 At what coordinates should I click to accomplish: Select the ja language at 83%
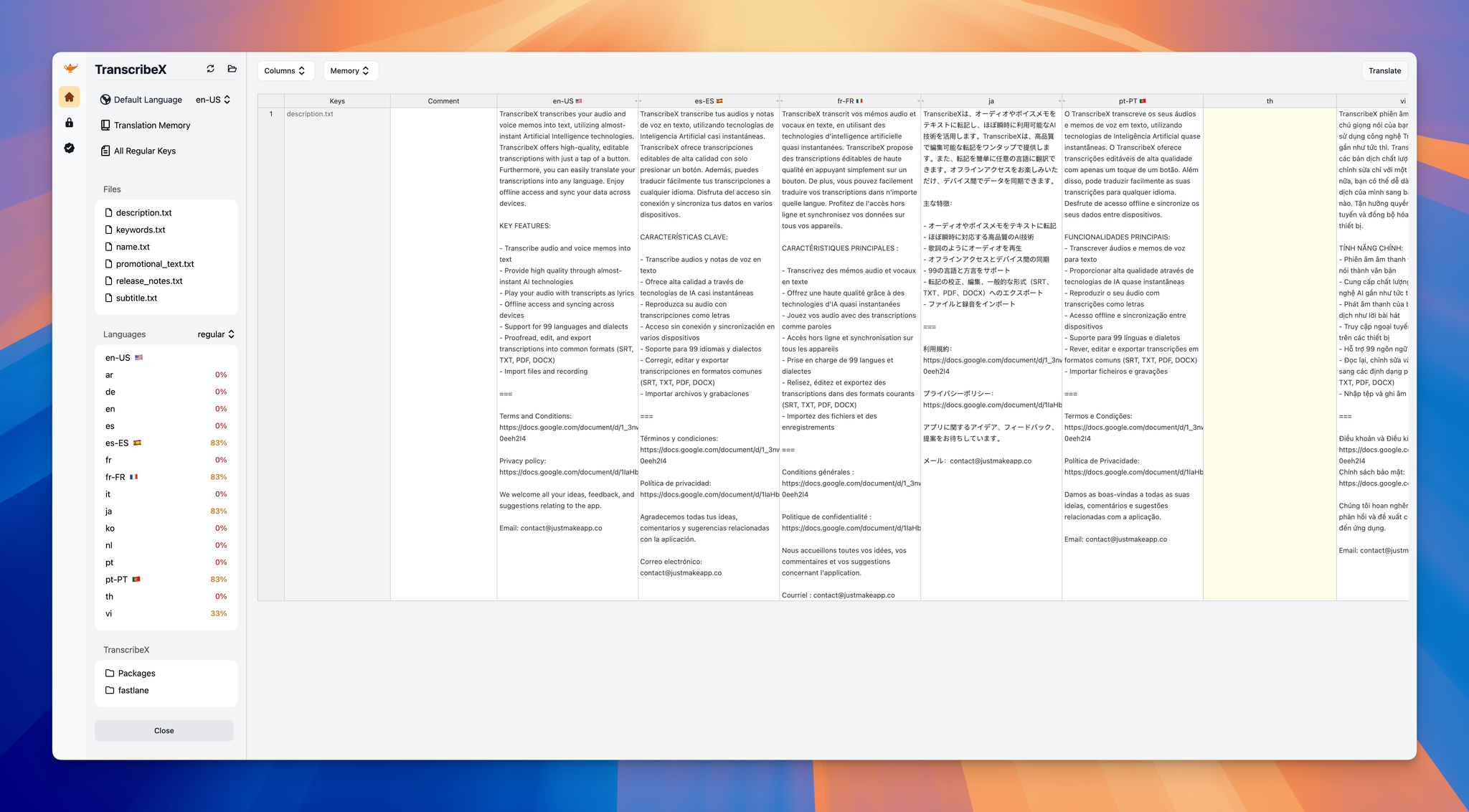click(166, 511)
